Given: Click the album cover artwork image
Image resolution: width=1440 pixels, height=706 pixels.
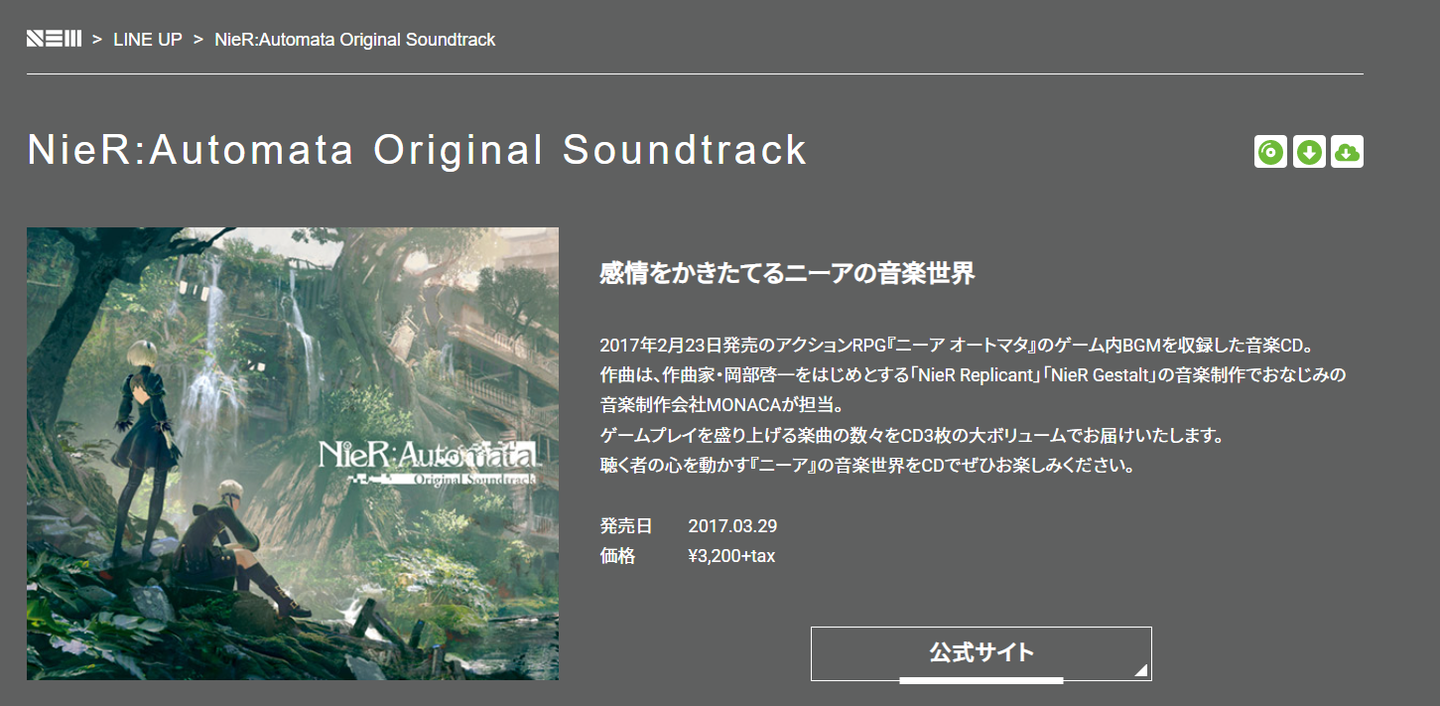Looking at the screenshot, I should click(x=293, y=454).
